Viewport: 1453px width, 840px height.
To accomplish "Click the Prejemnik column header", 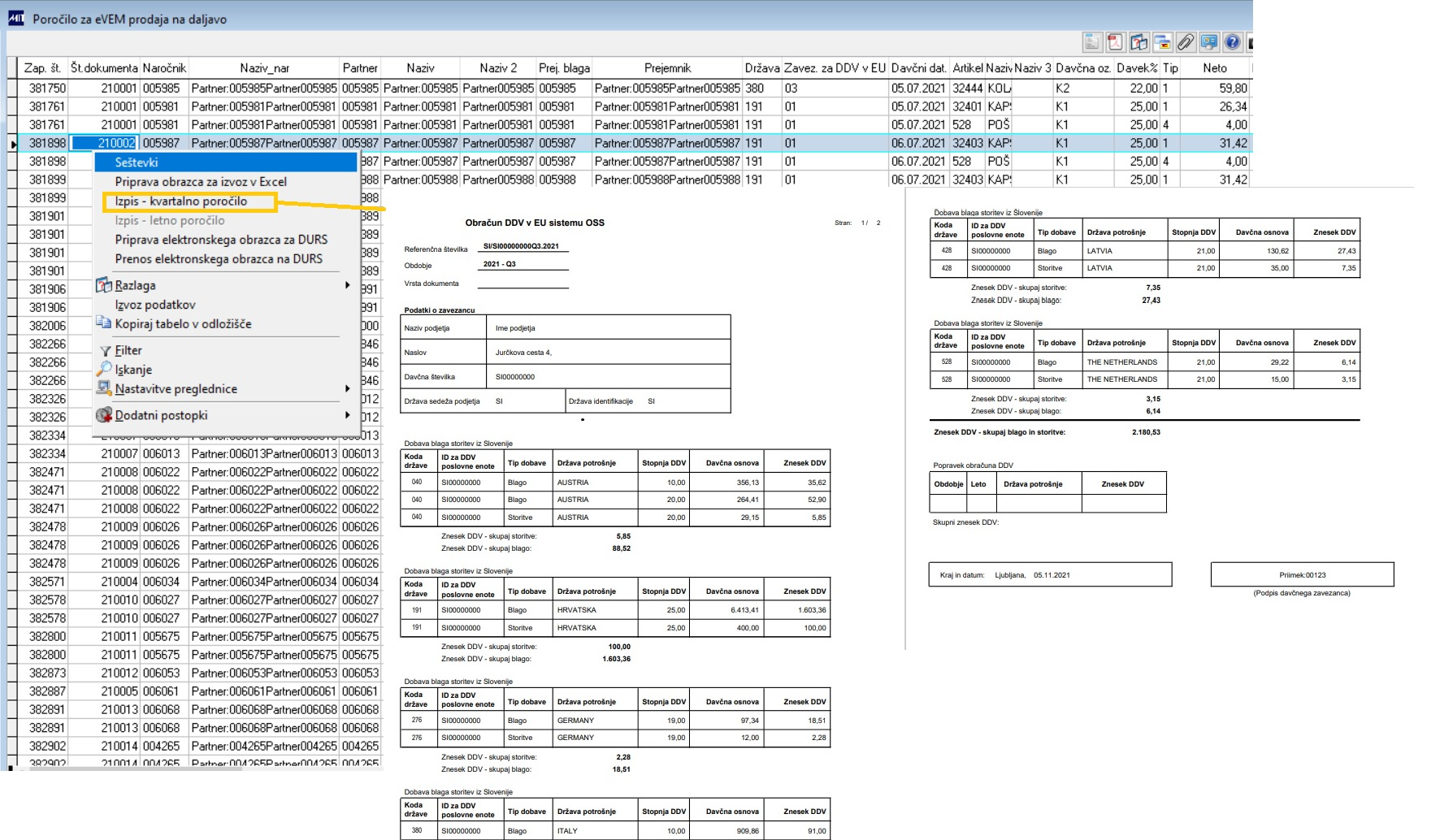I will (667, 68).
